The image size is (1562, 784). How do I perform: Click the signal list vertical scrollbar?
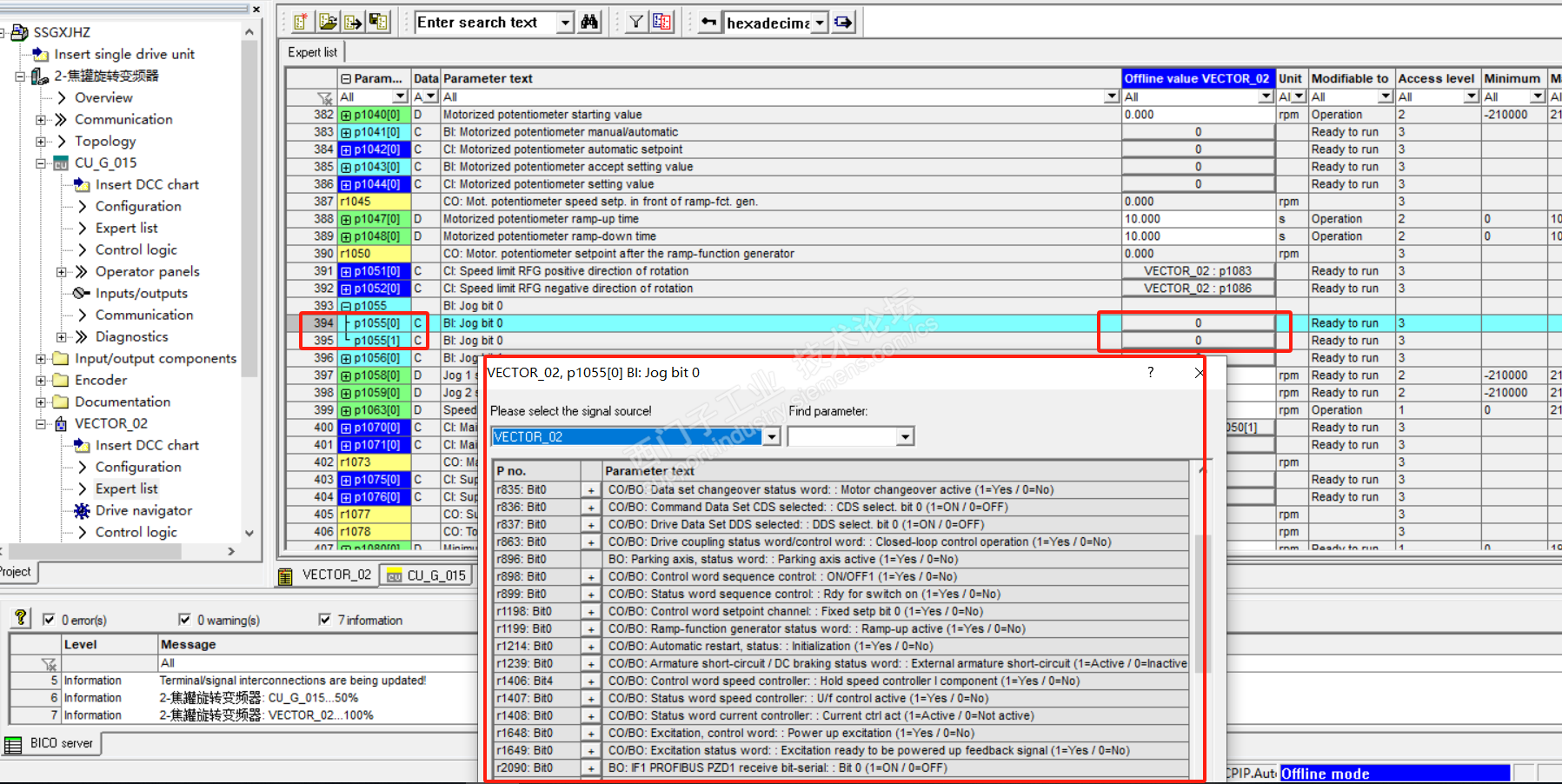tap(1203, 602)
